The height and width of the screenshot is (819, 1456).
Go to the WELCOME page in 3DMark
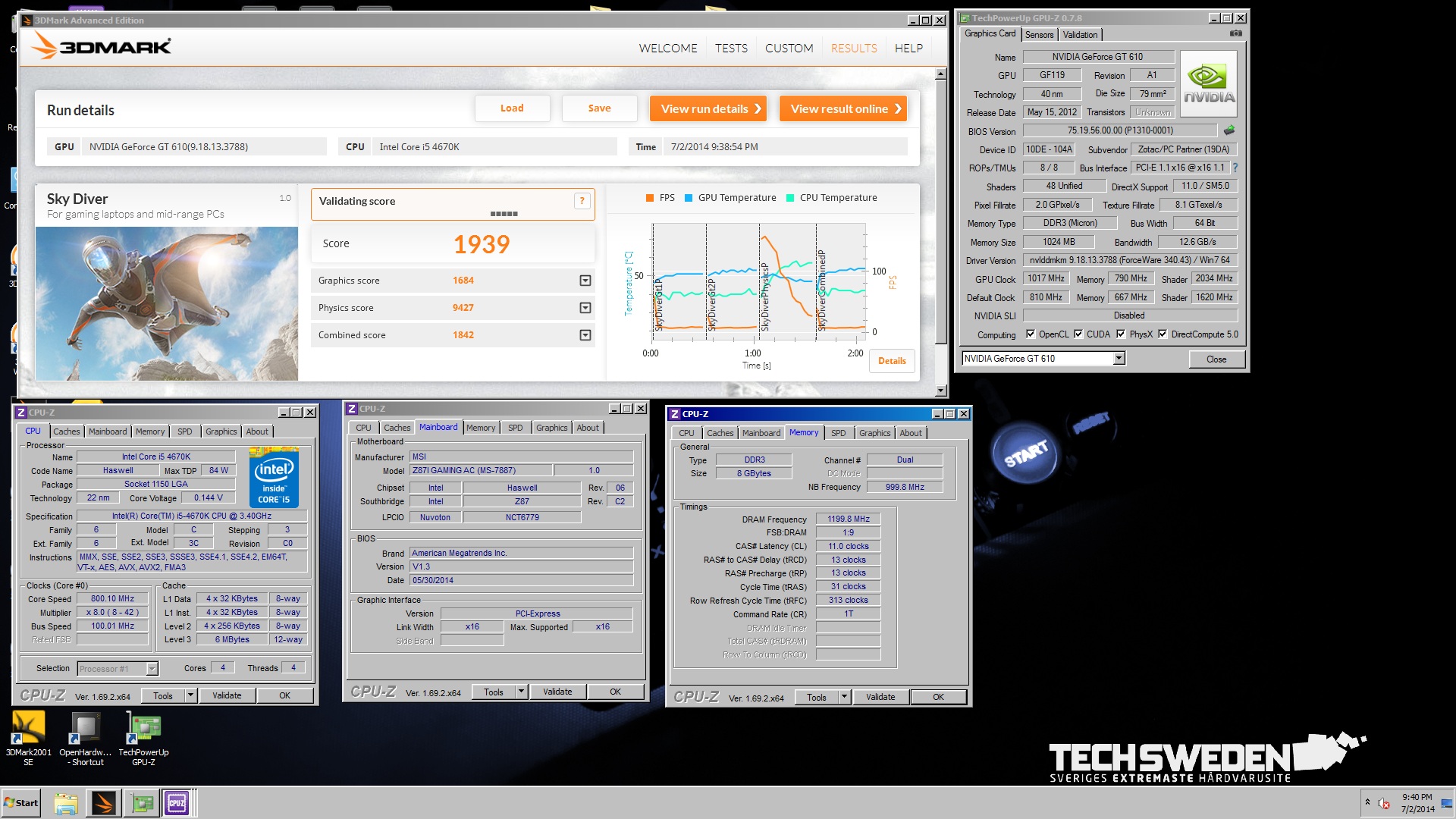tap(668, 49)
